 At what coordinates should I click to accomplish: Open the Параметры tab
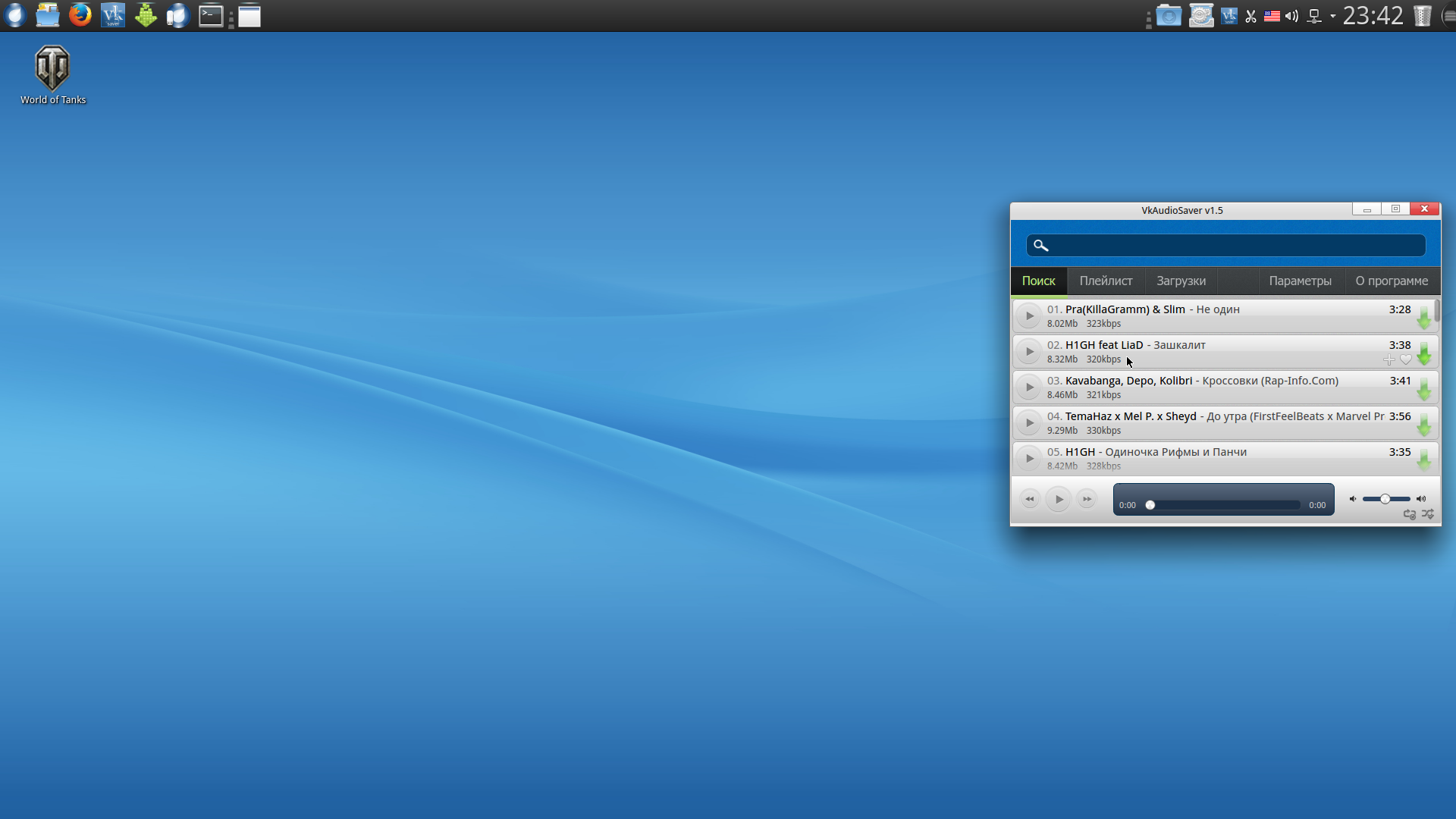coord(1300,281)
